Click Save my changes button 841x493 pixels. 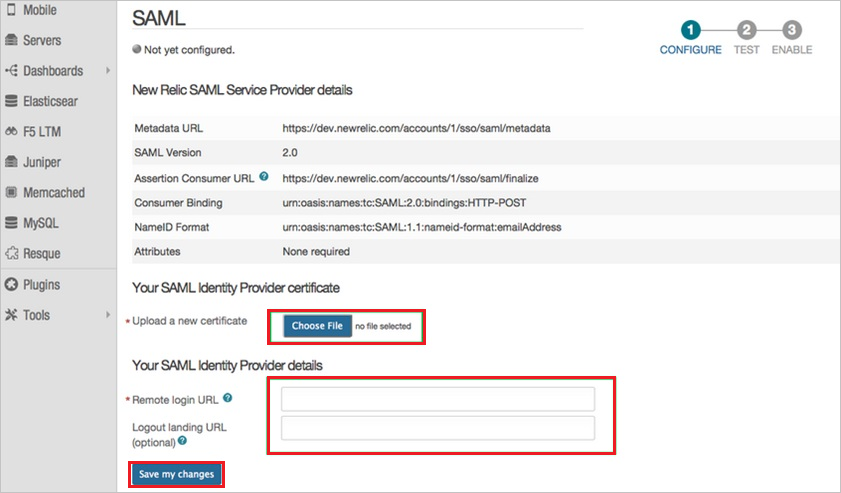pos(176,474)
